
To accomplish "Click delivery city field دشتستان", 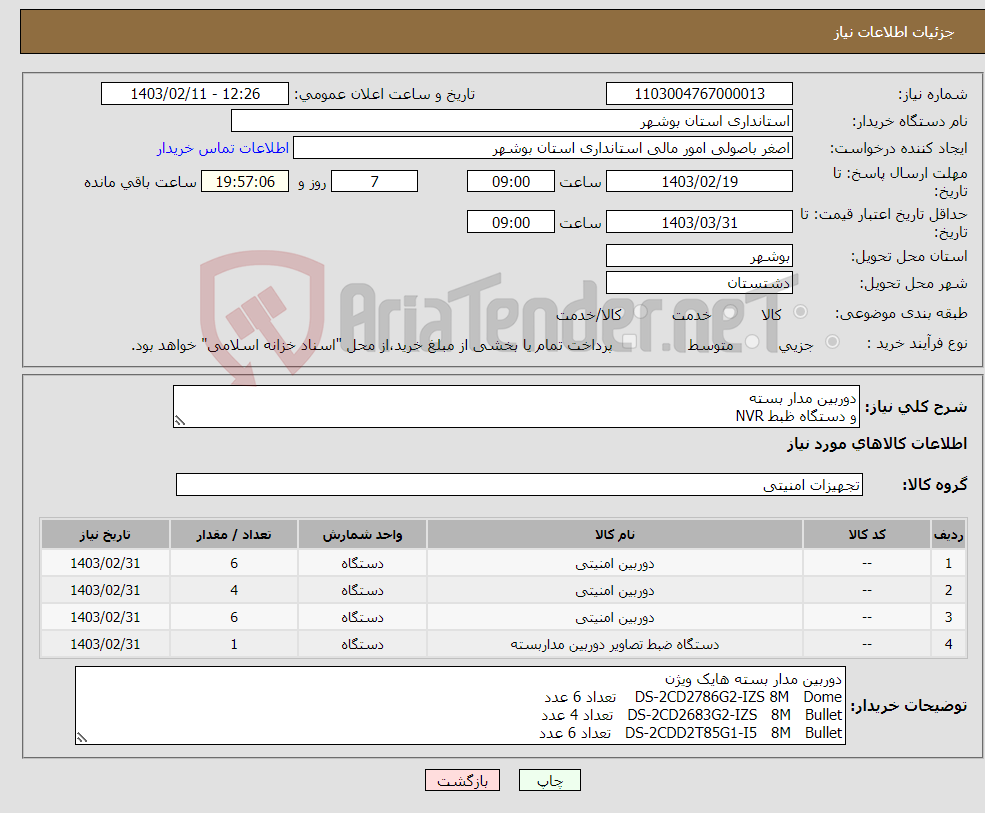I will (x=699, y=283).
